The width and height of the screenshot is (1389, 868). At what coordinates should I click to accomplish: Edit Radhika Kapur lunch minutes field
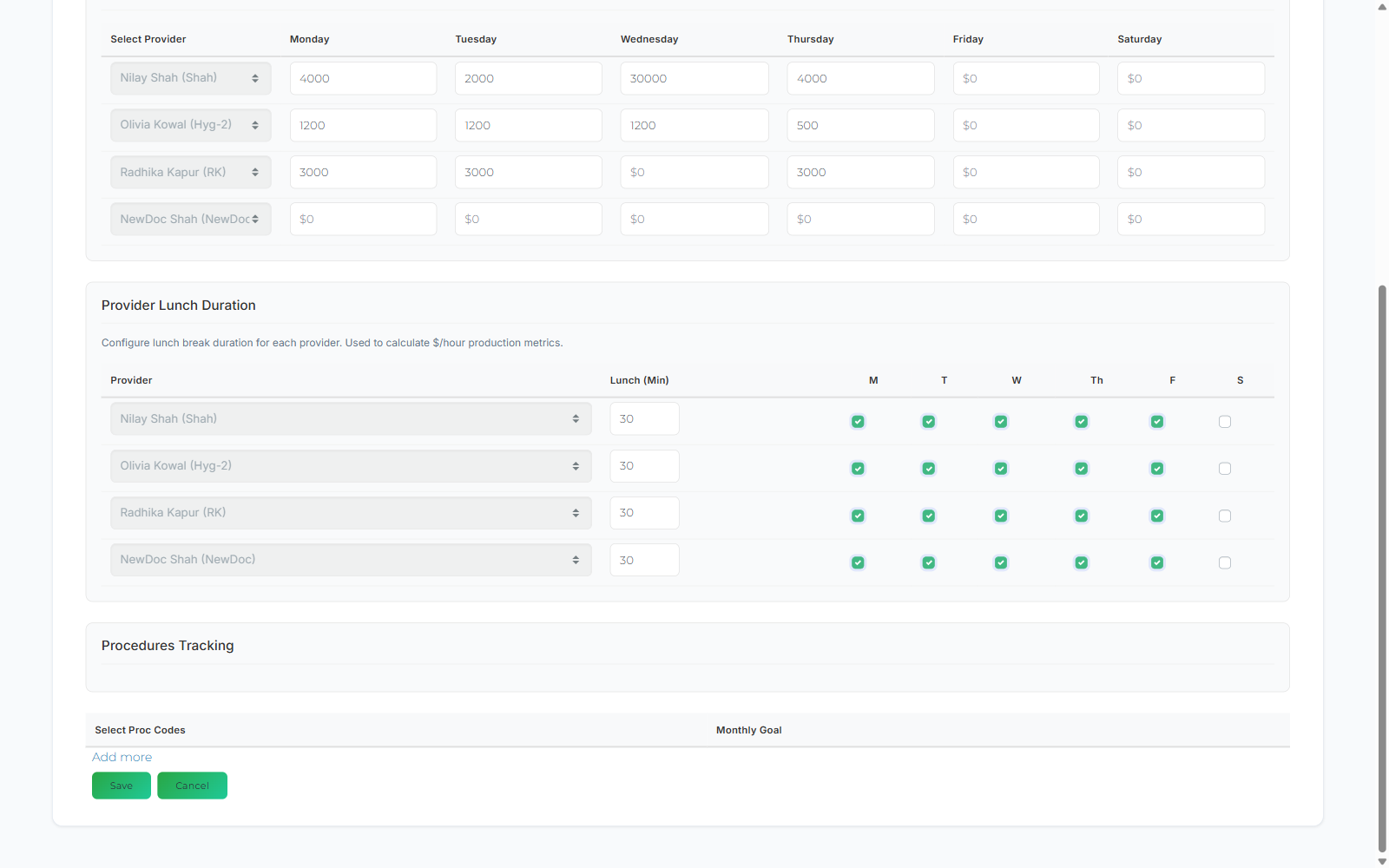coord(644,513)
